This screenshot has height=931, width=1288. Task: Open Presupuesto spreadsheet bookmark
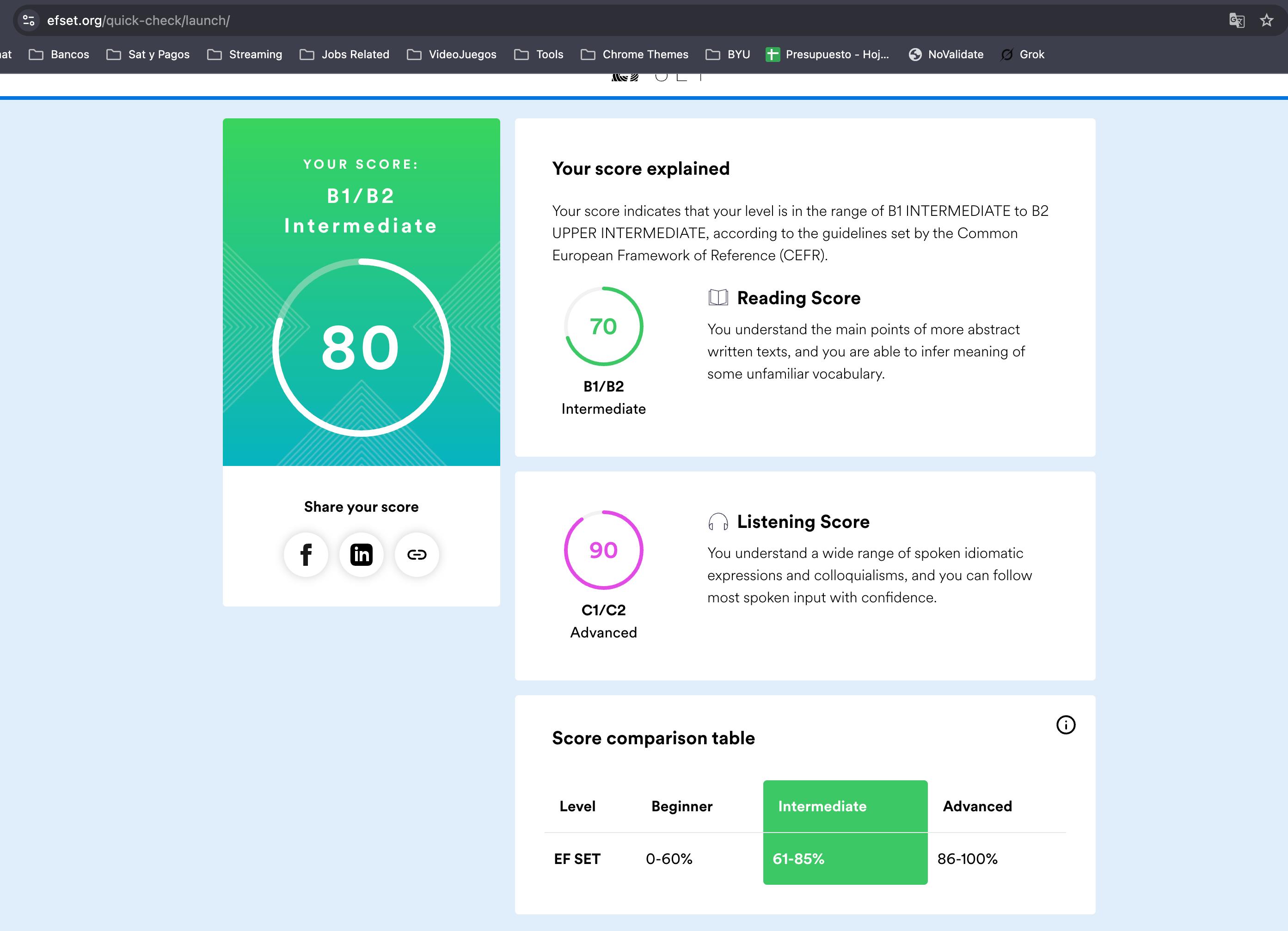pyautogui.click(x=828, y=55)
